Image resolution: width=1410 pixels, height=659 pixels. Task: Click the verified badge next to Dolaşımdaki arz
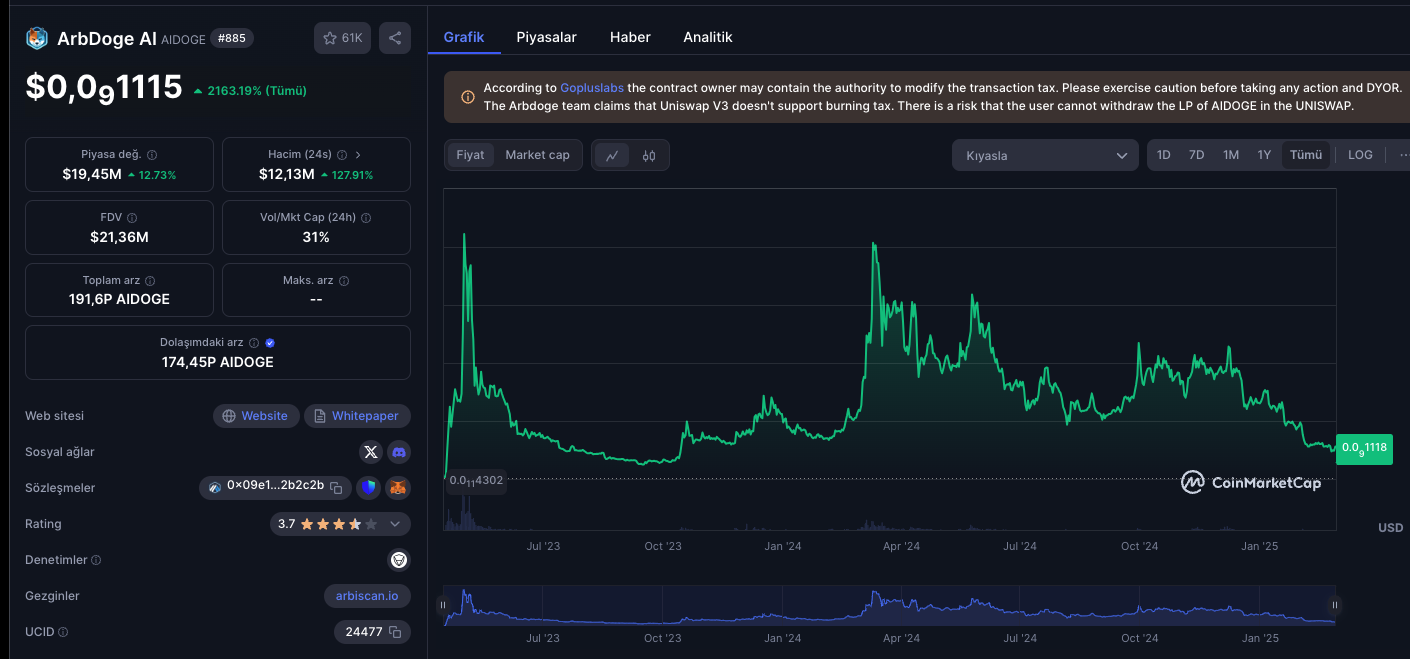click(x=270, y=342)
